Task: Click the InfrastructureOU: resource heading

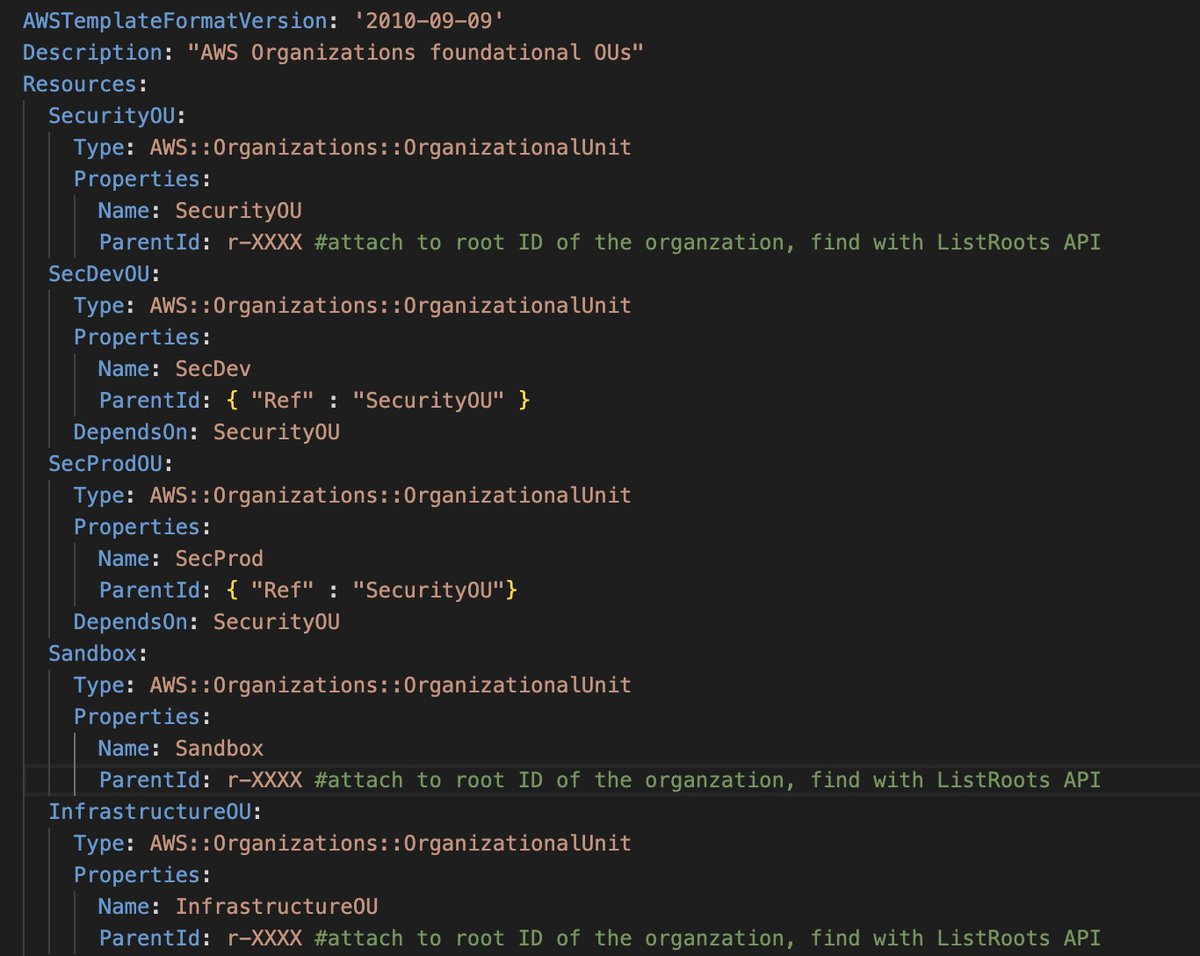Action: pos(155,812)
